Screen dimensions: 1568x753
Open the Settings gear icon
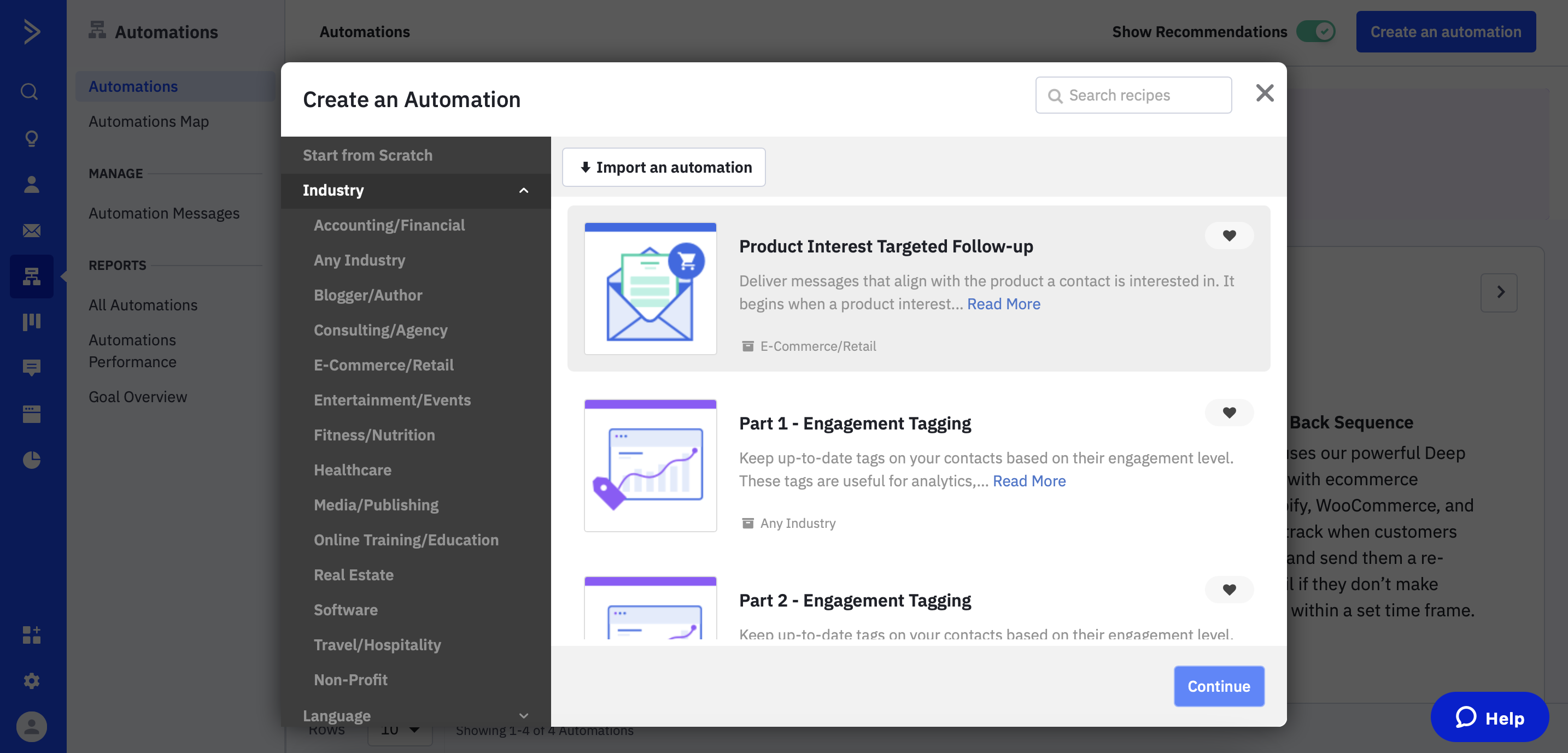pos(31,681)
